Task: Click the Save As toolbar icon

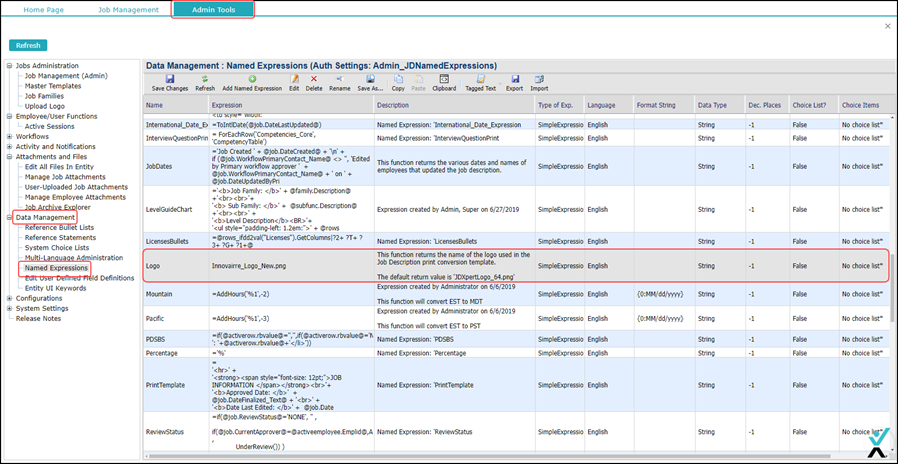Action: (x=371, y=79)
